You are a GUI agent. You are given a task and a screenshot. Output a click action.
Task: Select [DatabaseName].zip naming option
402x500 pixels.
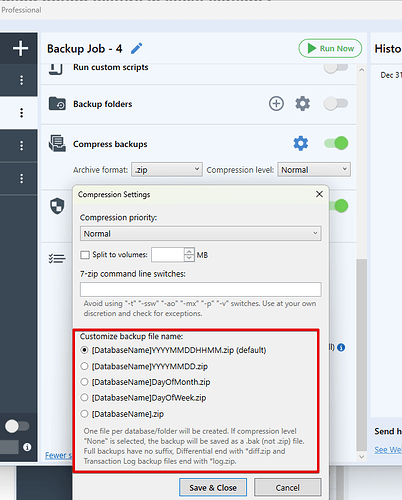84,414
